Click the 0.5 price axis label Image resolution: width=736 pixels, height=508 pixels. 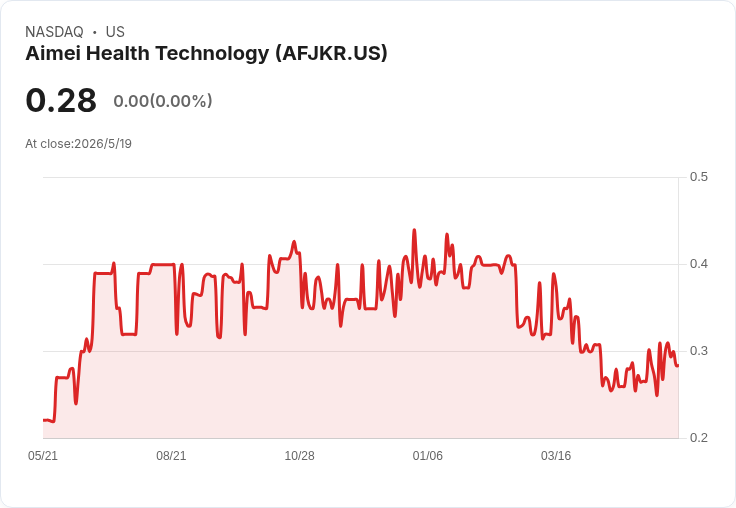point(698,177)
